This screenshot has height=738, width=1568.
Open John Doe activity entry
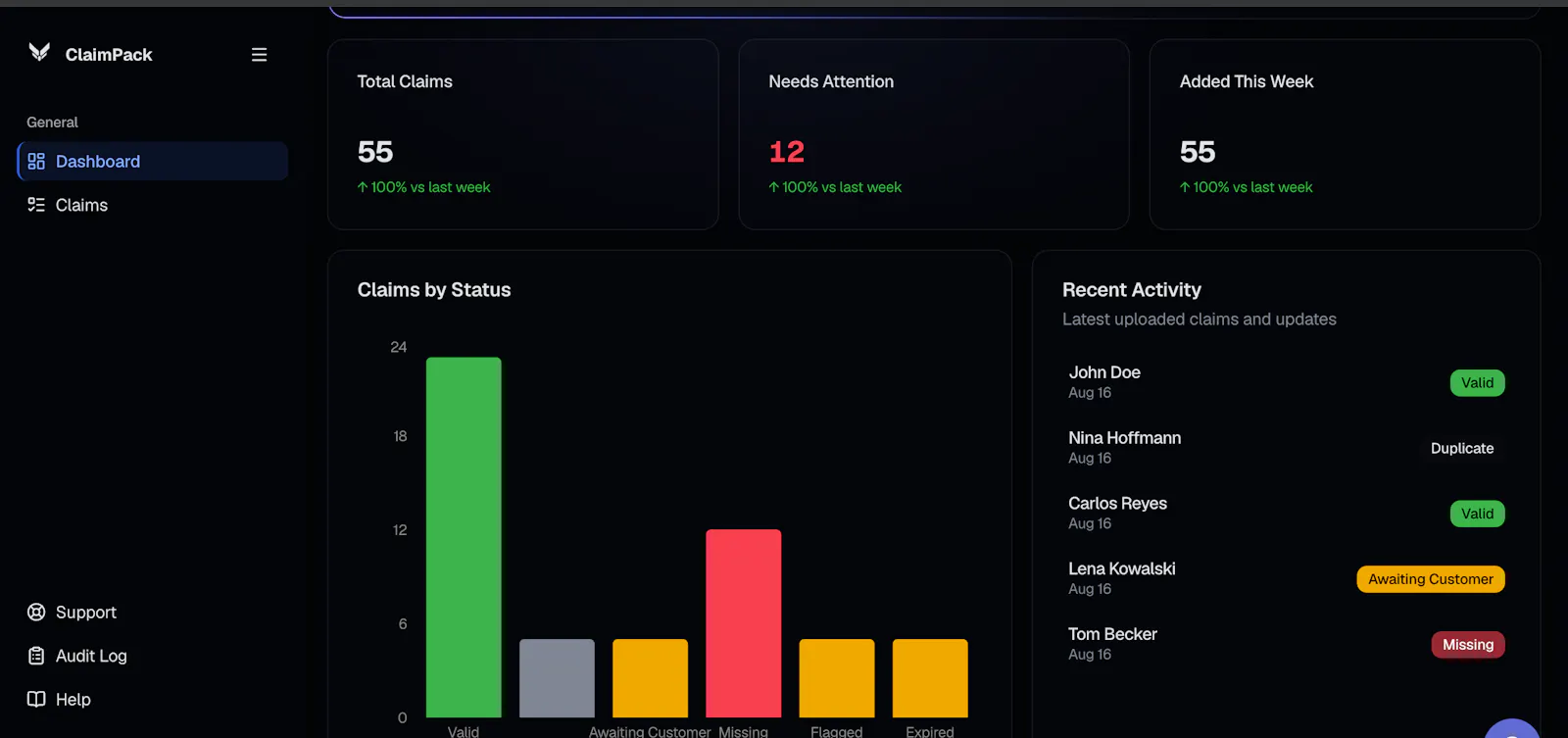1286,382
